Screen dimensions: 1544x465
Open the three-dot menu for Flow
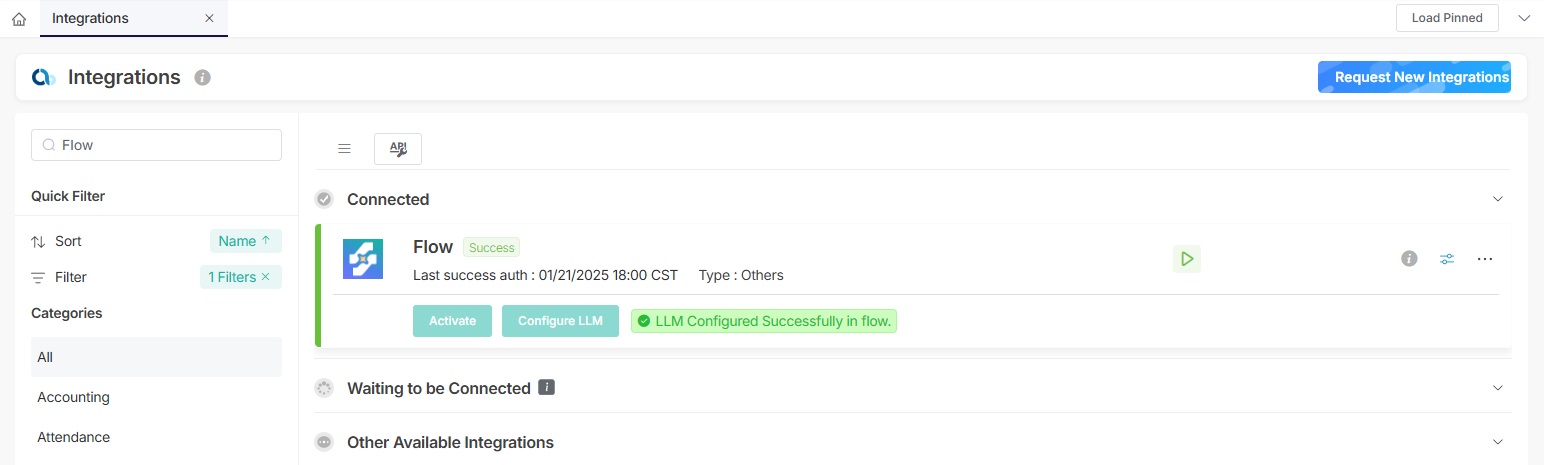tap(1485, 259)
